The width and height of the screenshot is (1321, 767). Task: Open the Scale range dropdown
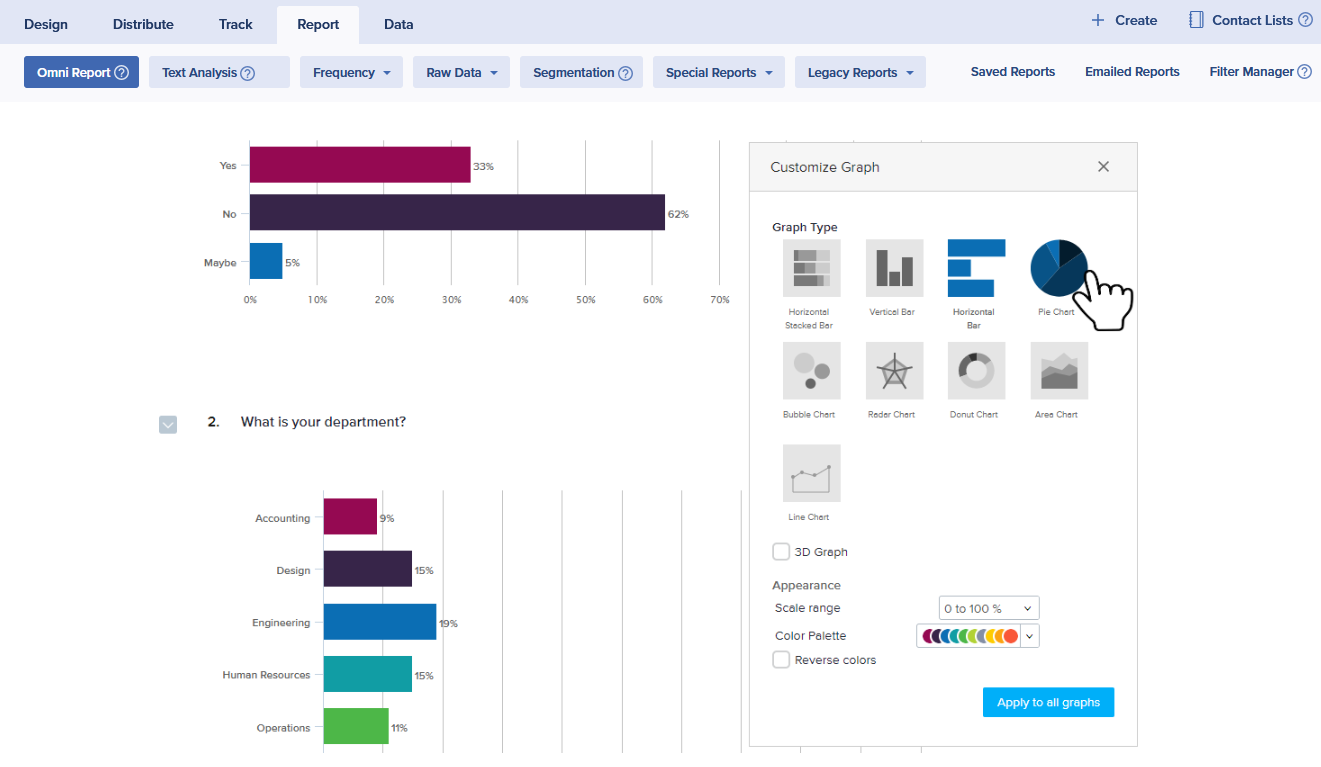point(988,608)
